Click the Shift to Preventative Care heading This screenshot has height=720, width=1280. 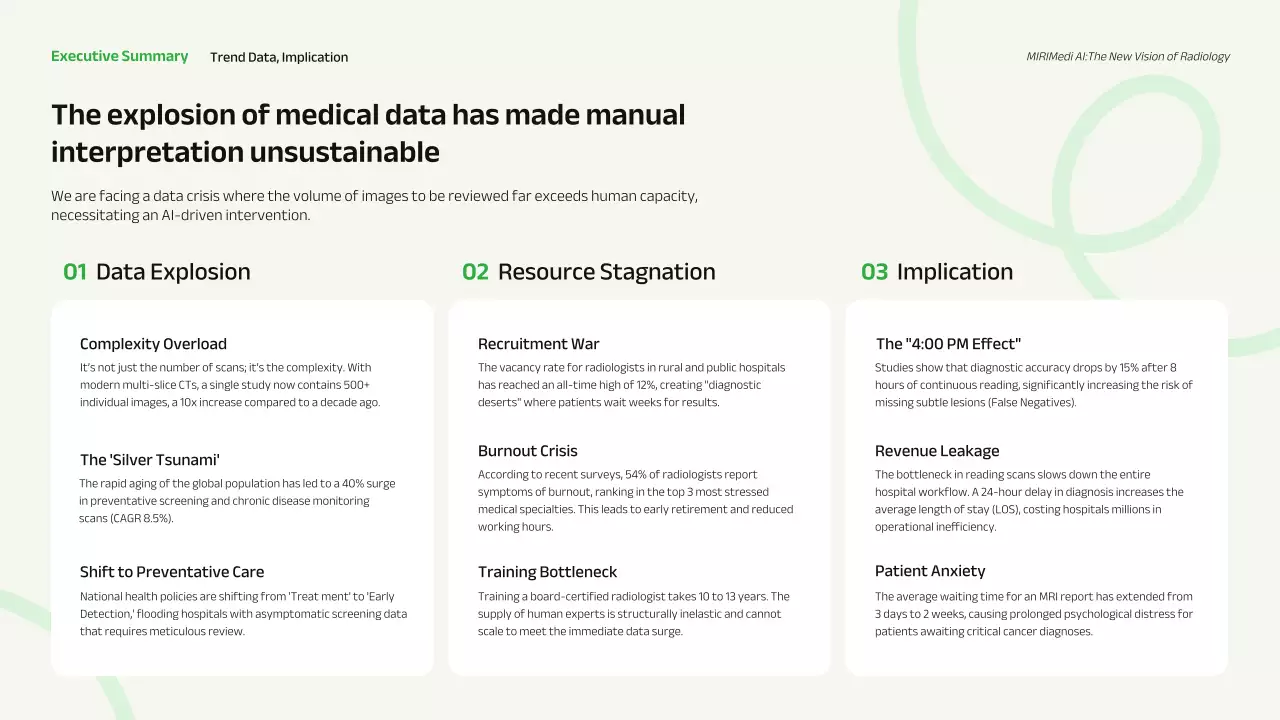(x=172, y=572)
